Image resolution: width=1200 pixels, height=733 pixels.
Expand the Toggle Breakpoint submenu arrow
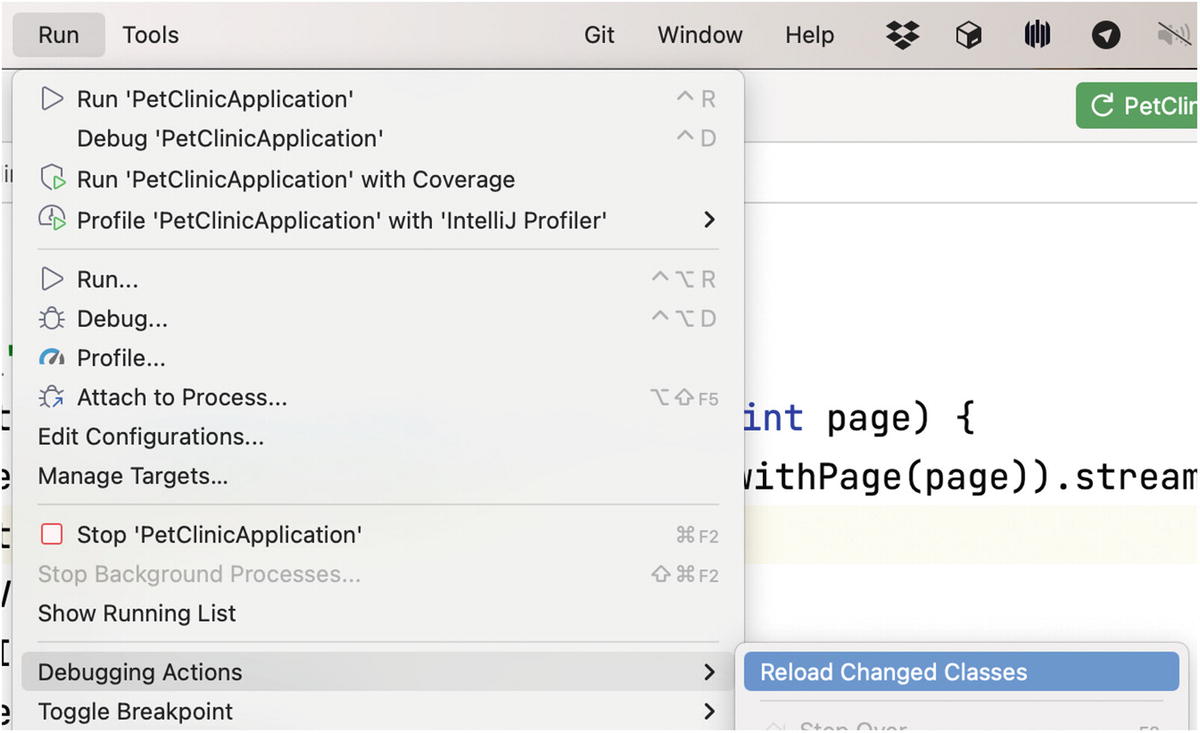pyautogui.click(x=709, y=712)
